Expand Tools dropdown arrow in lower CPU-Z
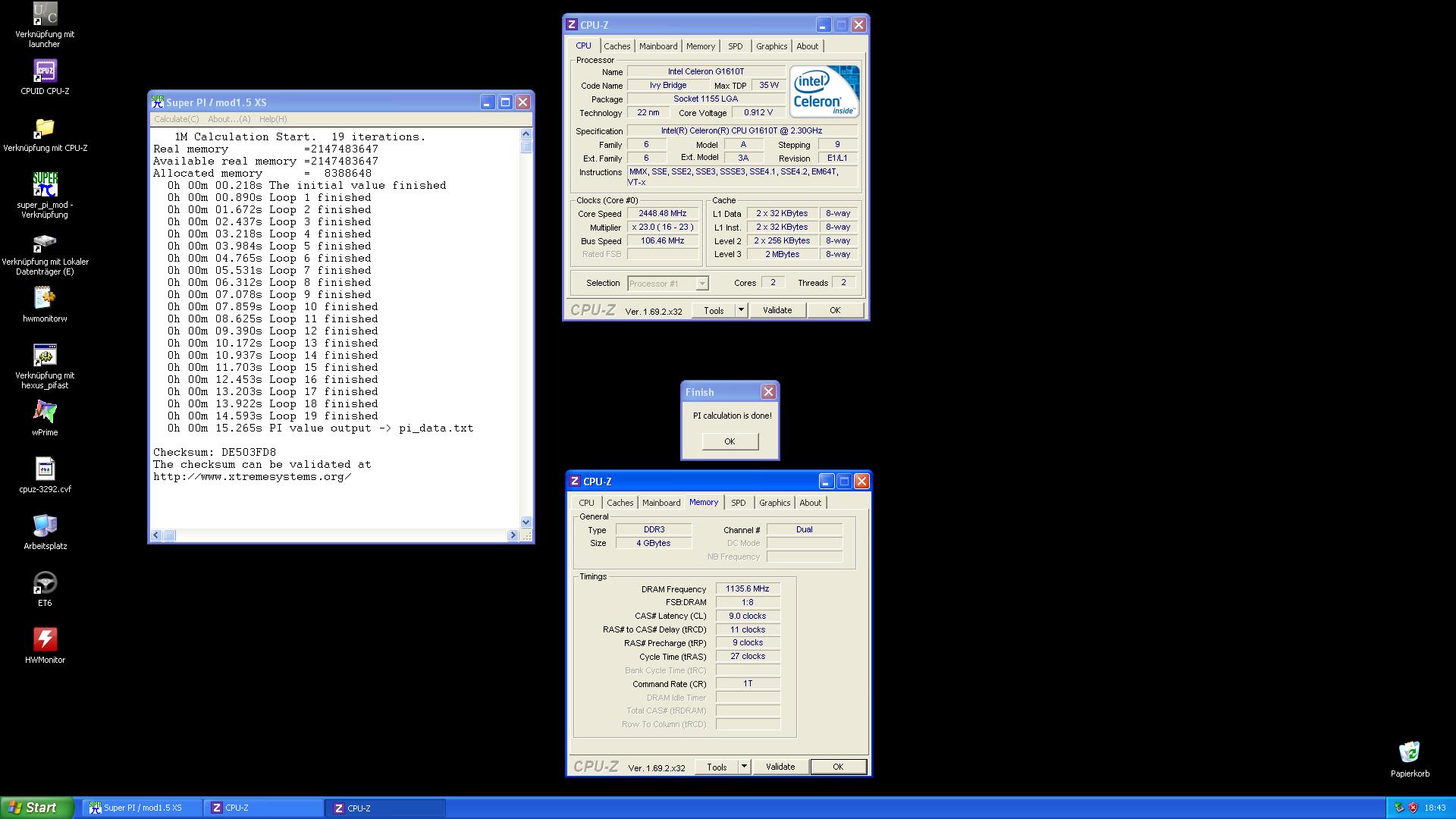Image resolution: width=1456 pixels, height=819 pixels. (x=744, y=767)
